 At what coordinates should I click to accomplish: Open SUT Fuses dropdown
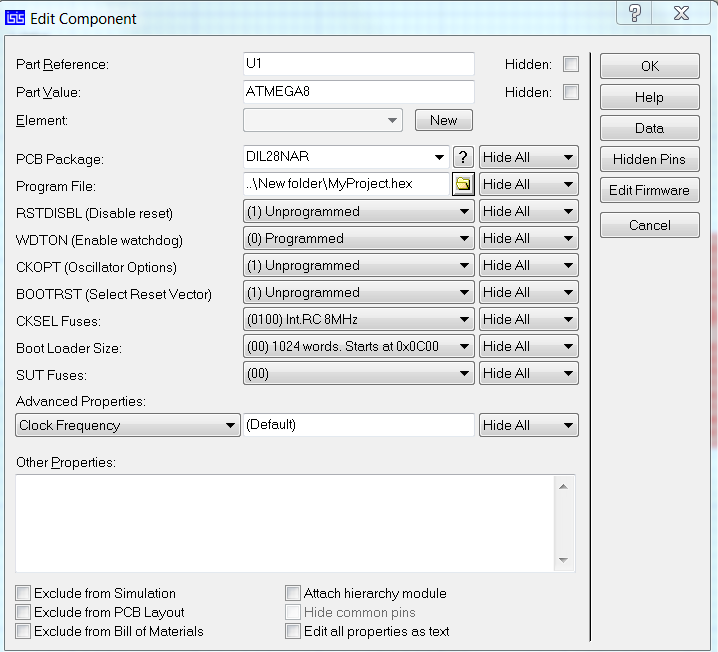(x=359, y=374)
